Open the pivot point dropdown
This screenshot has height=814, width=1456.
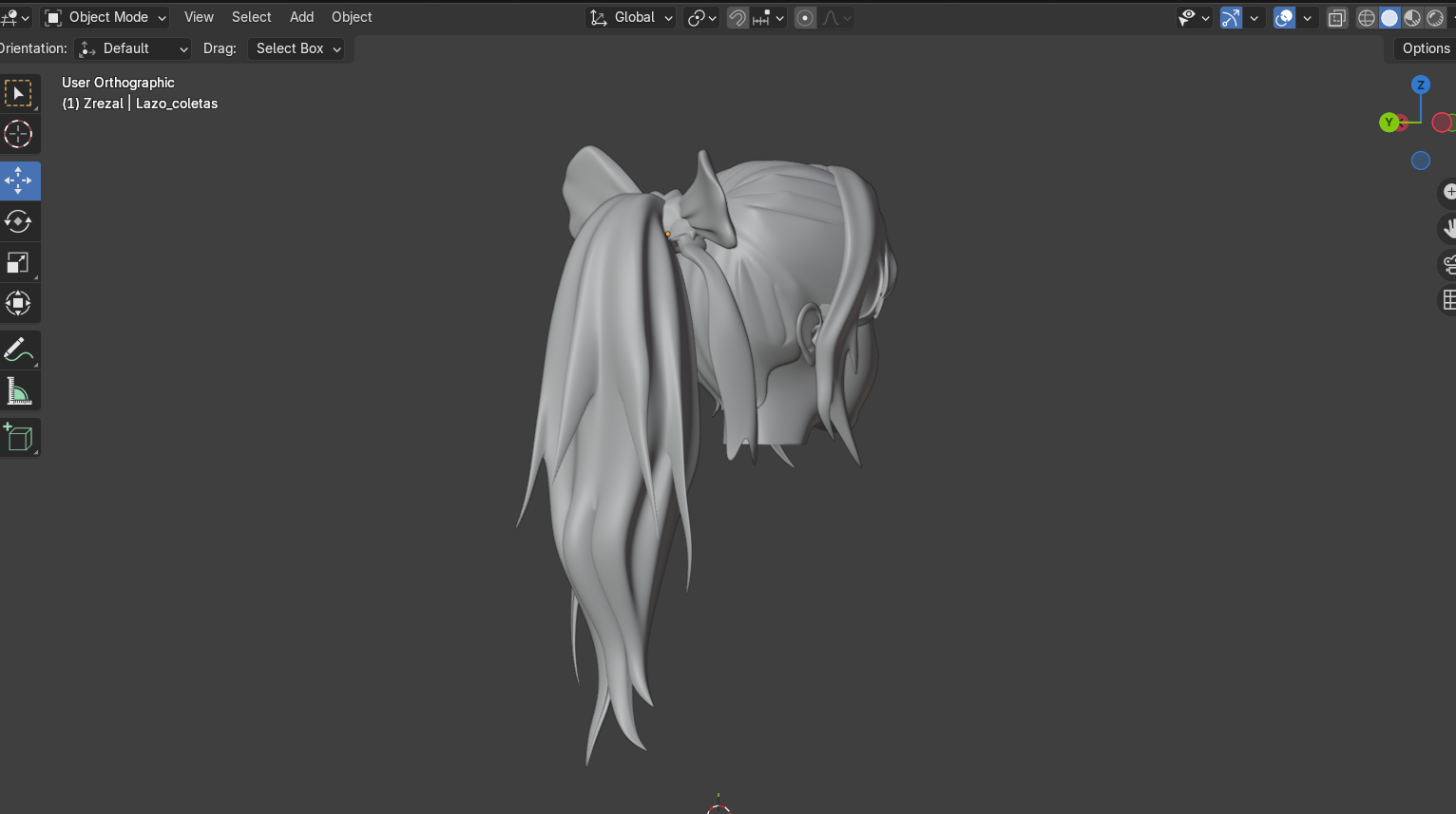tap(701, 17)
